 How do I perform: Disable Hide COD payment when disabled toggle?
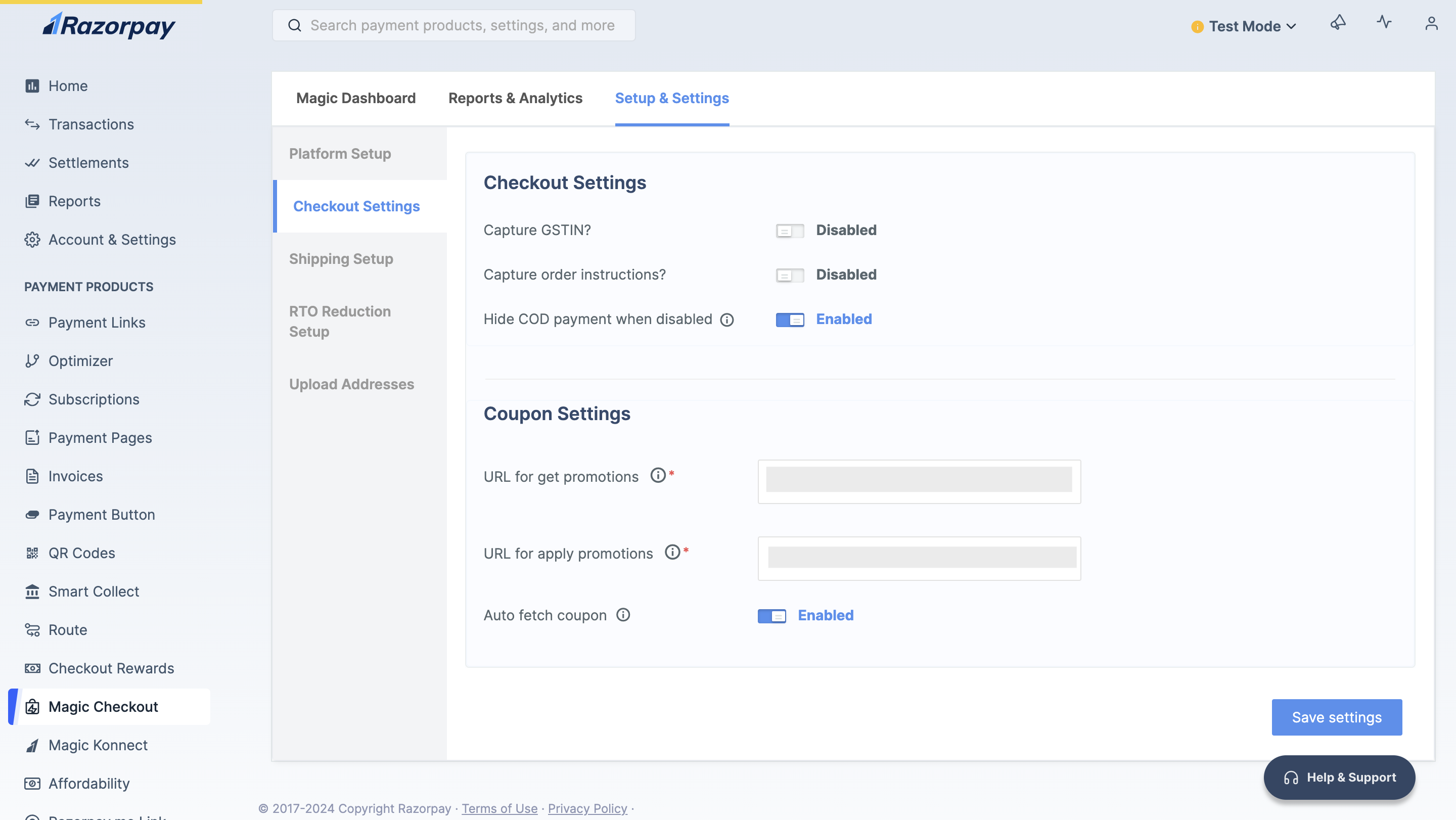tap(790, 320)
